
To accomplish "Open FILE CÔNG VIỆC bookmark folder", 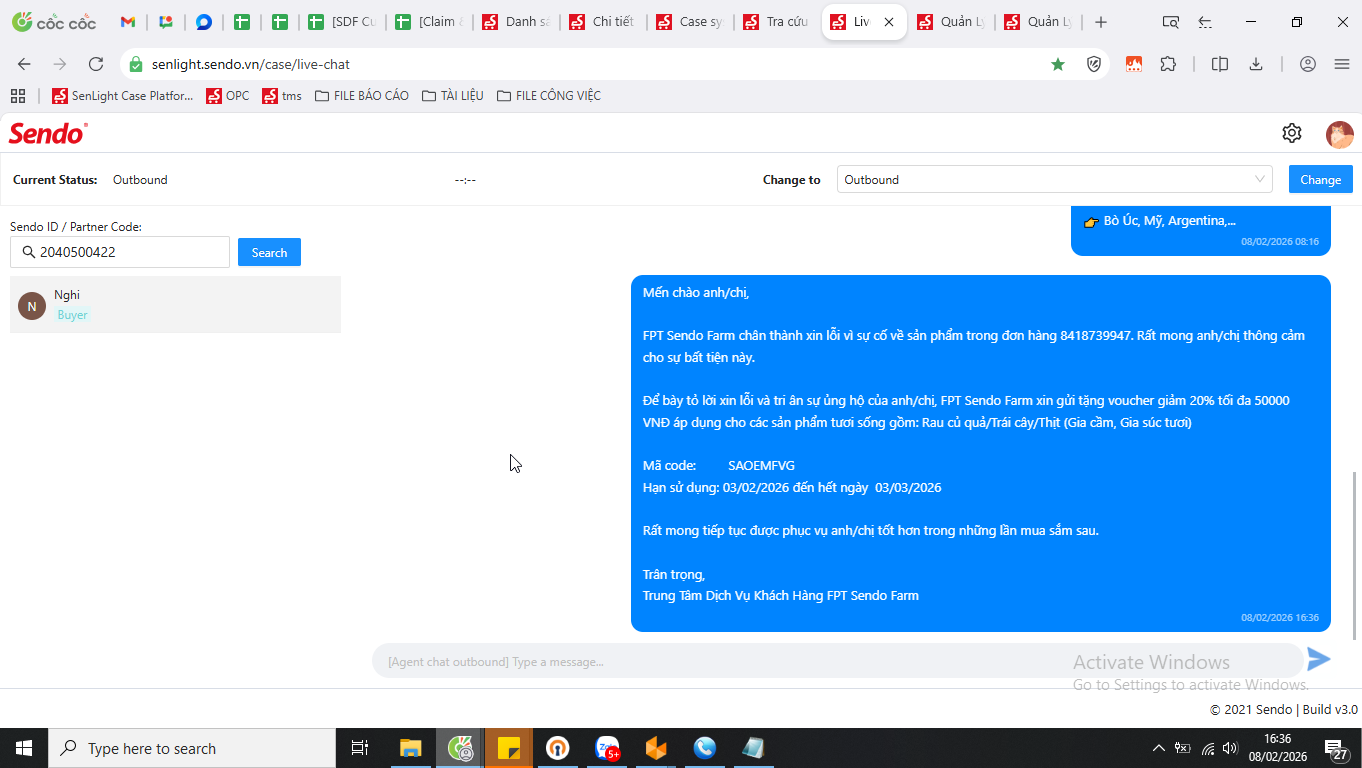I will coord(549,96).
